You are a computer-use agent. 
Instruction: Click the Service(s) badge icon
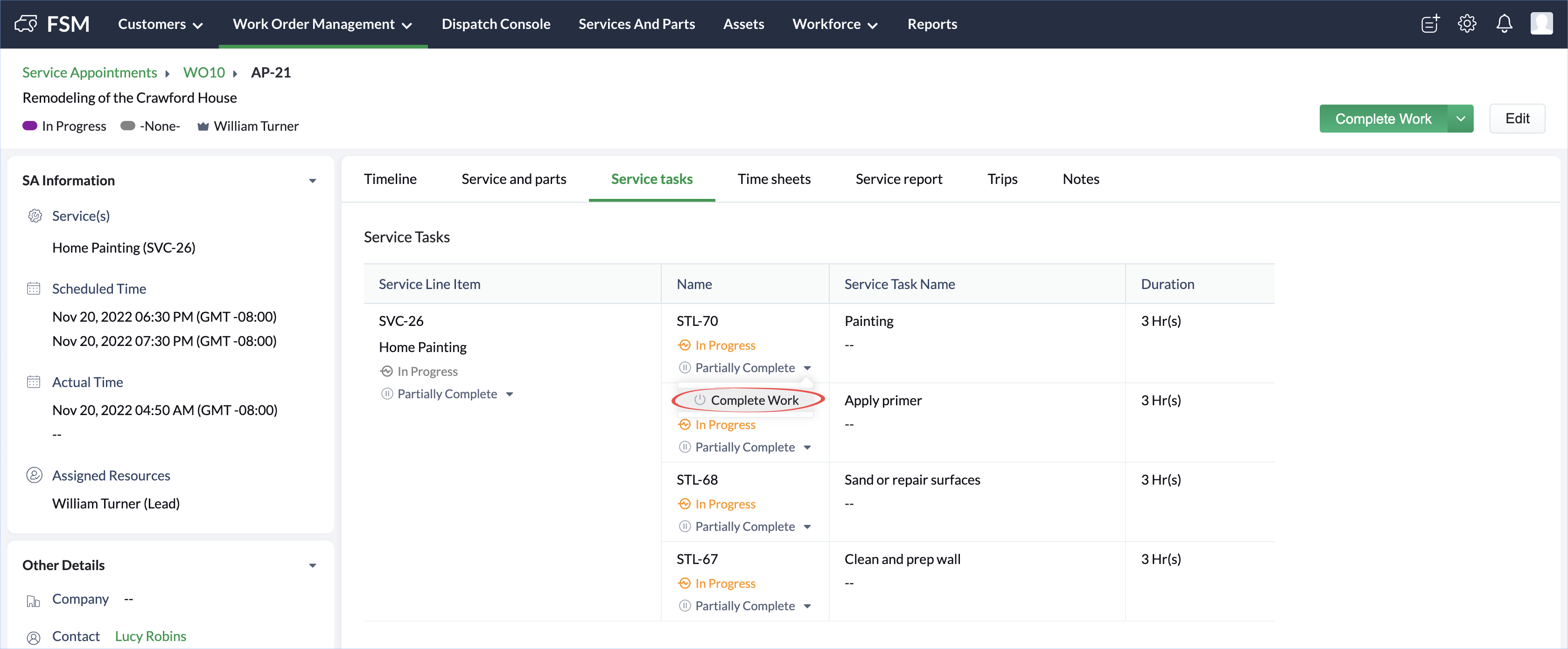click(35, 216)
